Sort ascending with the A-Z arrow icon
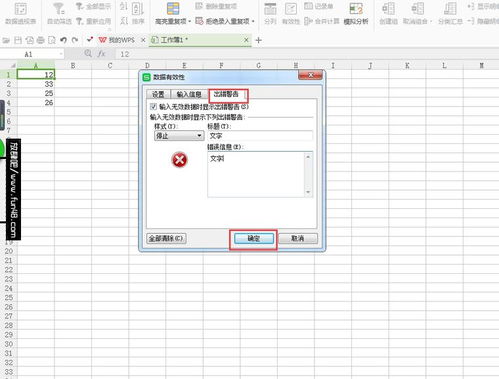The height and width of the screenshot is (379, 499). (124, 6)
